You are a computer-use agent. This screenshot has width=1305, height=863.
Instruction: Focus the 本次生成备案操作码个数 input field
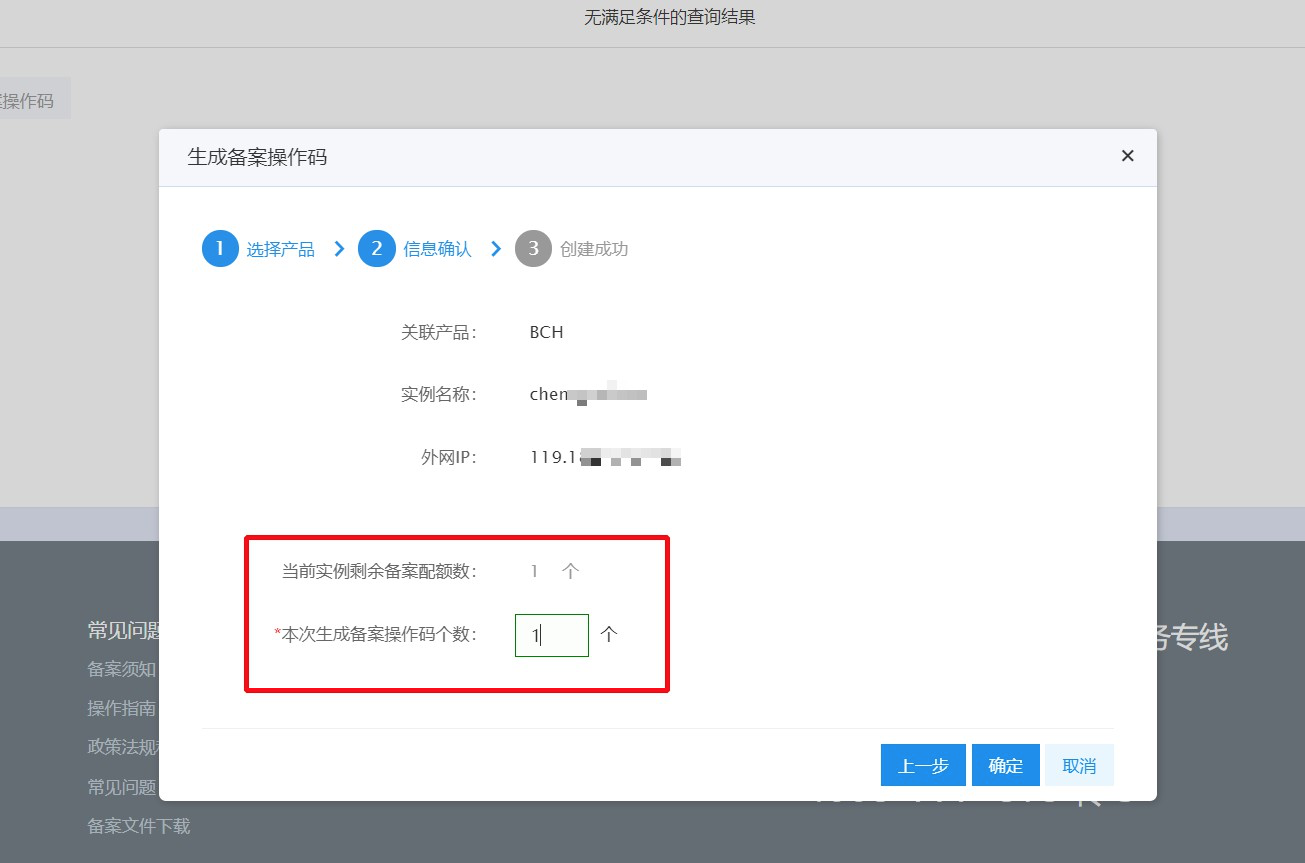pos(552,635)
